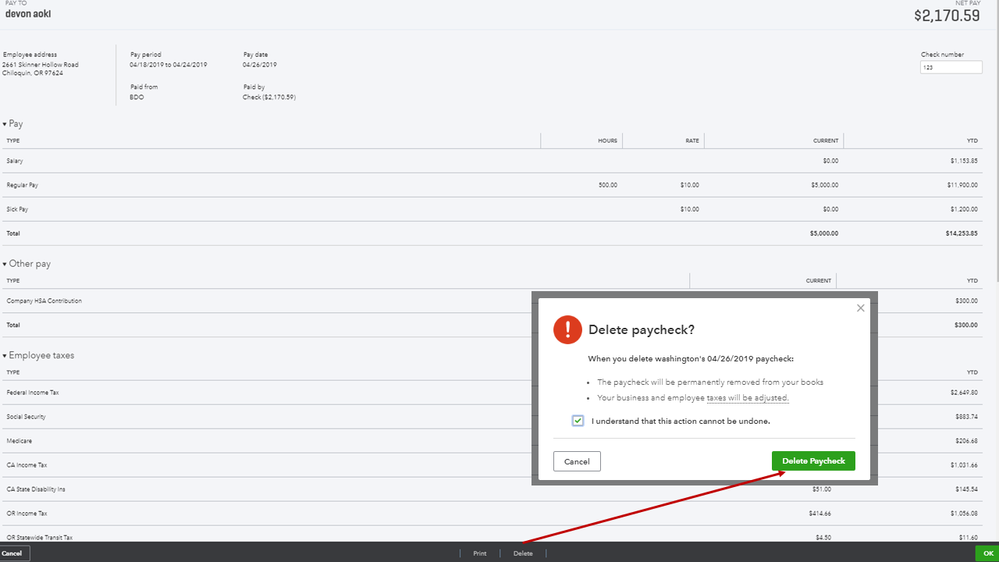This screenshot has height=562, width=999.
Task: Close the Delete paycheck dialog with the X
Action: (860, 308)
